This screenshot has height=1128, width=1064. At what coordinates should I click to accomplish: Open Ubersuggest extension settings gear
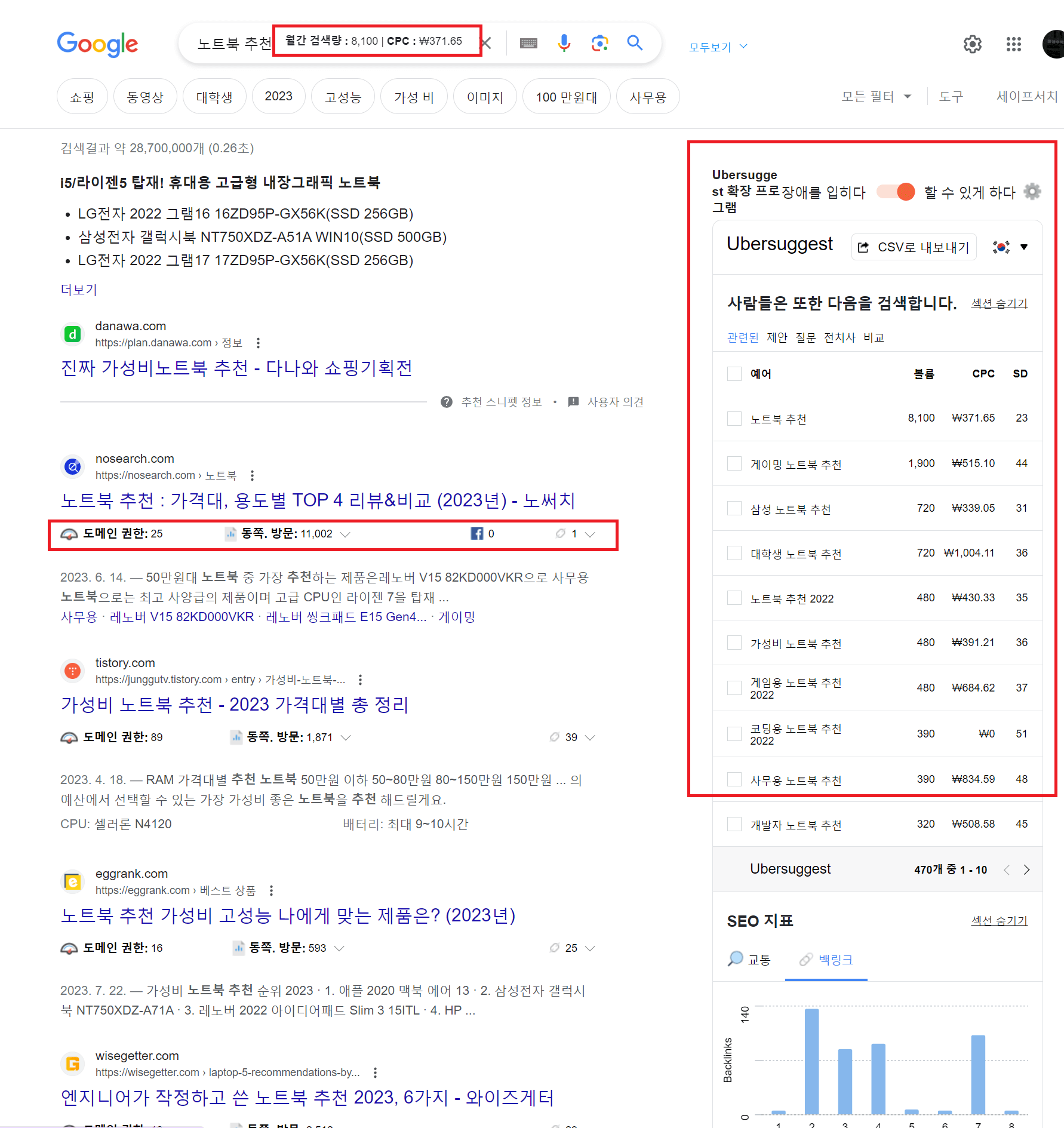point(1032,192)
